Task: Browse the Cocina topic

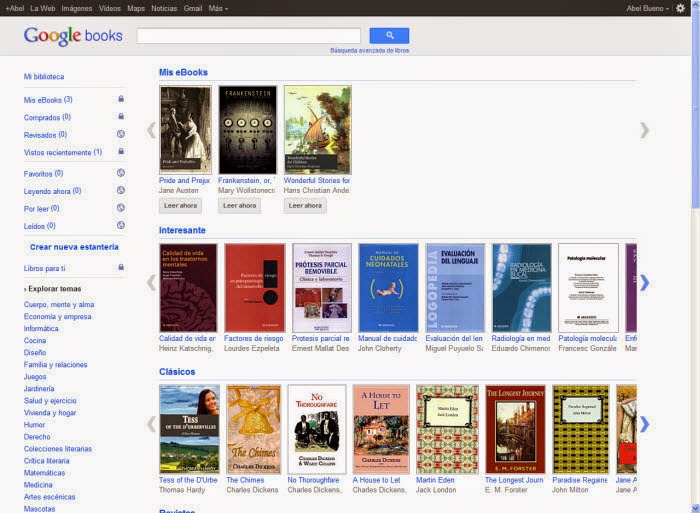Action: click(35, 341)
